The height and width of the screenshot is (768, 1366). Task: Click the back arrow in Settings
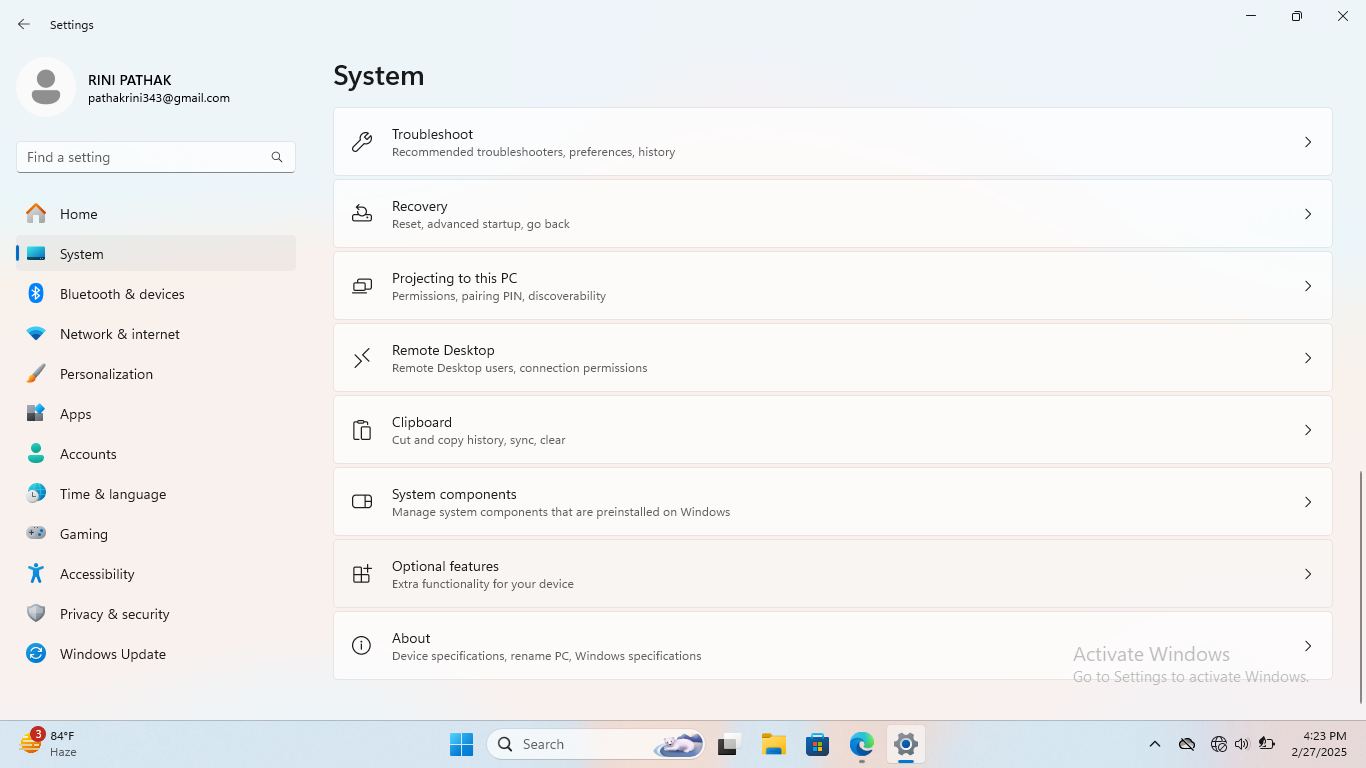click(x=24, y=24)
